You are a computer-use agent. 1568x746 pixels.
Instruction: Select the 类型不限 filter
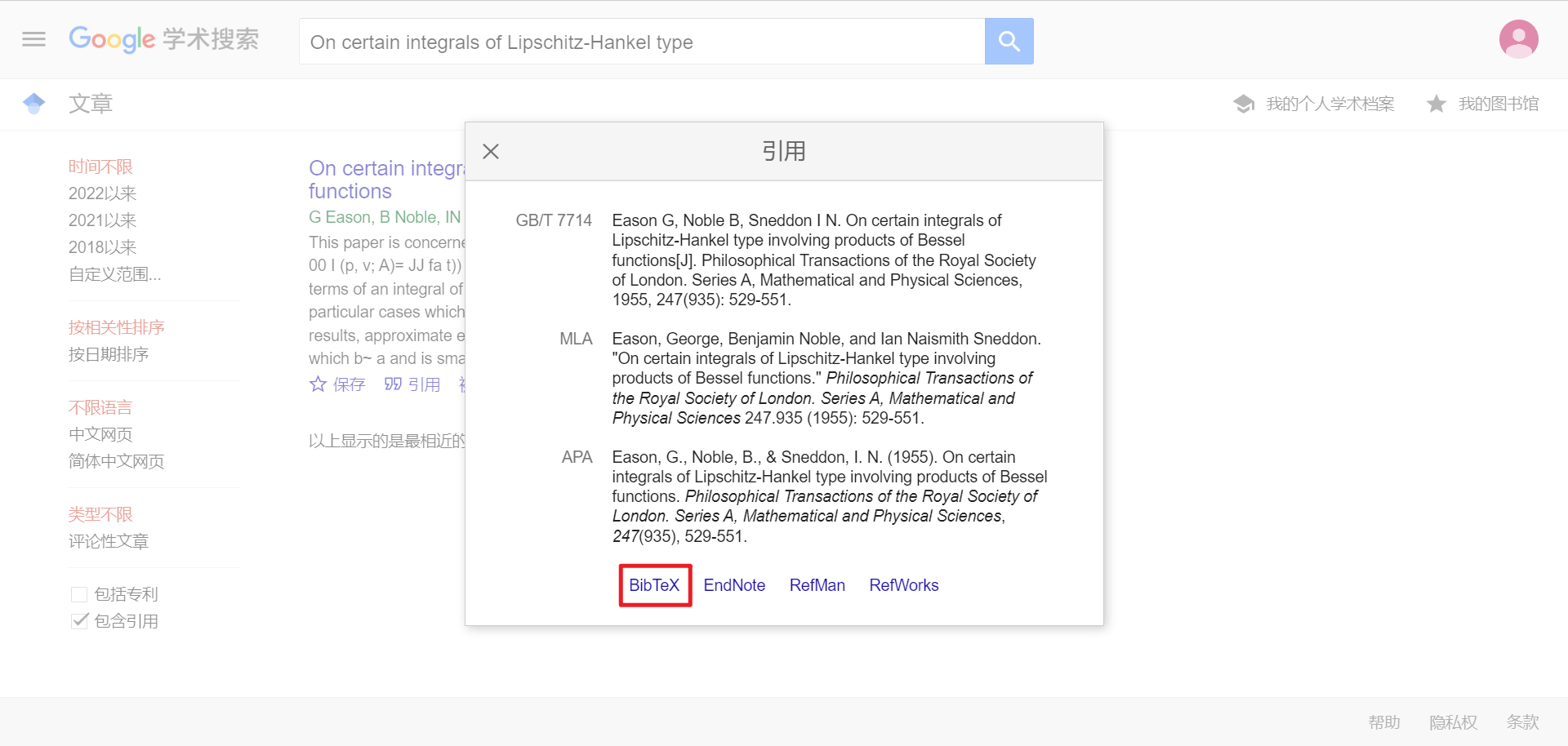(100, 514)
